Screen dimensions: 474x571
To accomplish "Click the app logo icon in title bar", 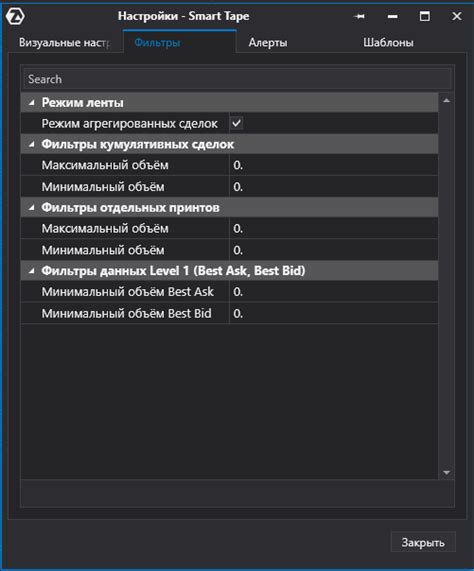I will tap(15, 16).
